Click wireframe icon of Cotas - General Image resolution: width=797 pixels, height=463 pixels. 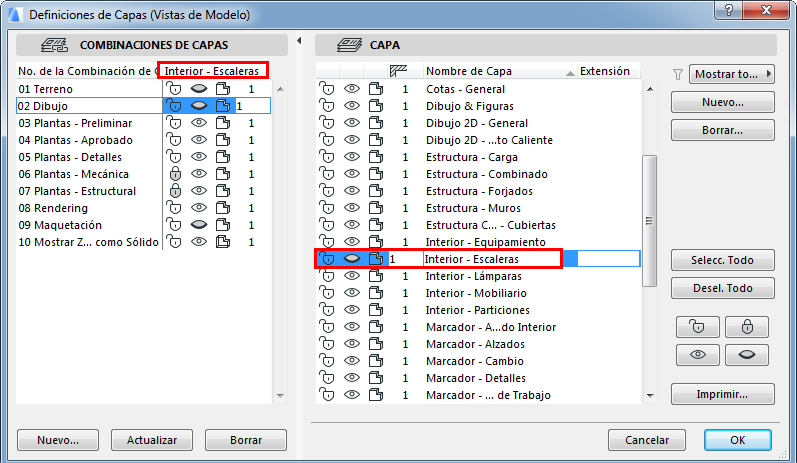tap(375, 89)
